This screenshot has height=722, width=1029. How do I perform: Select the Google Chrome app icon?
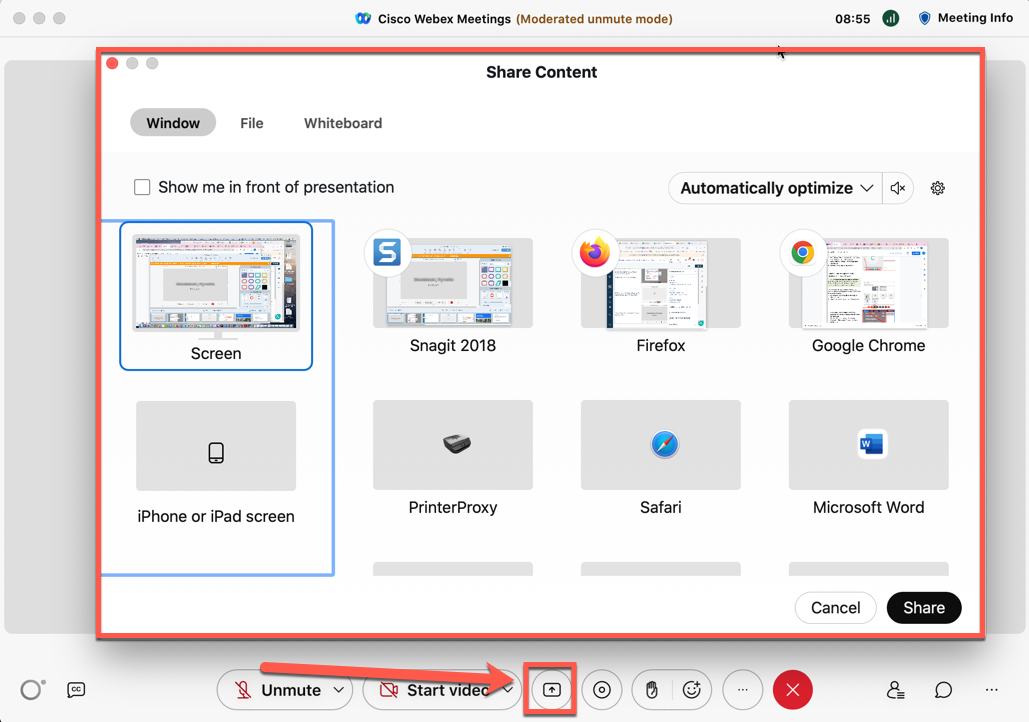pos(803,253)
